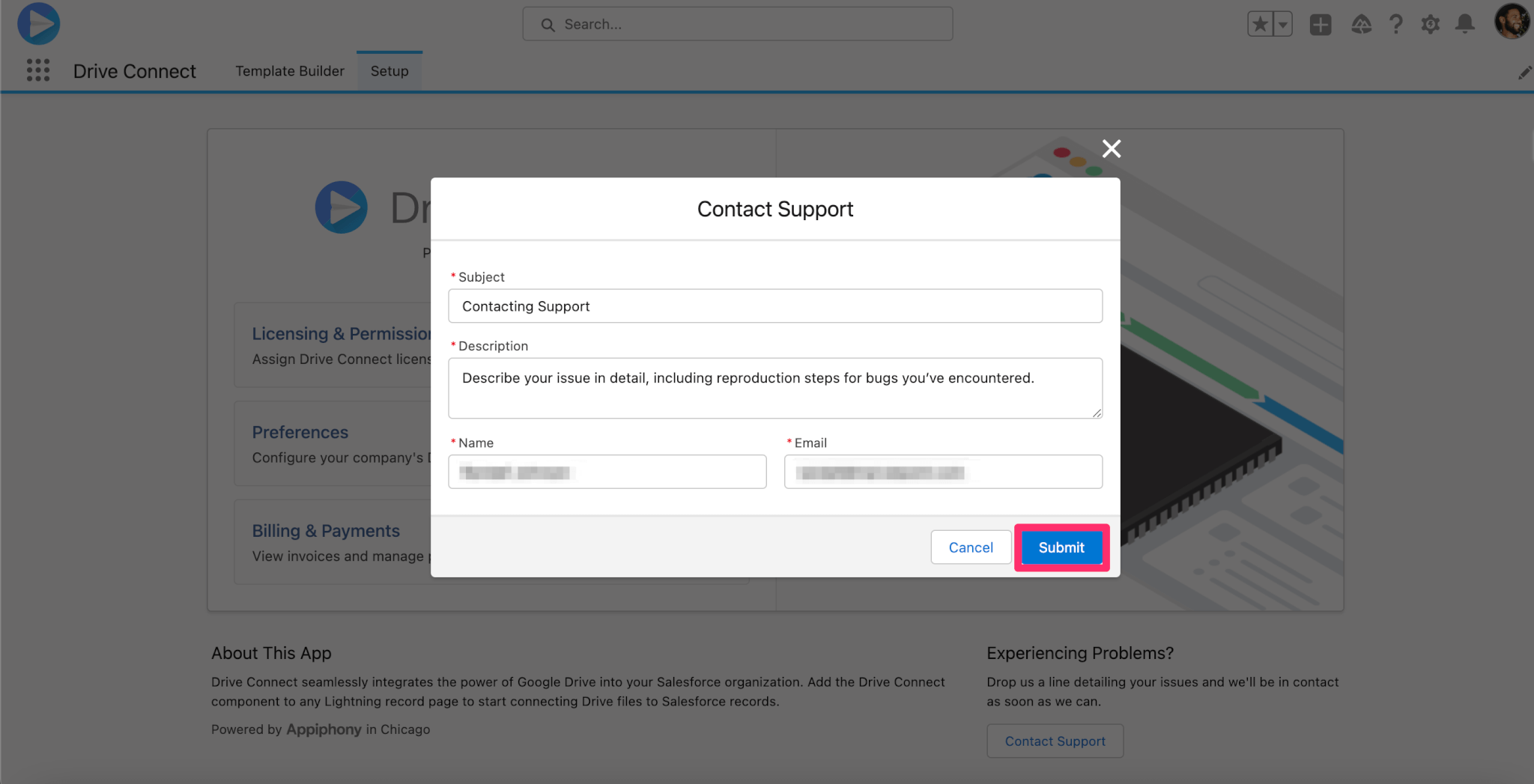Click the Contact Support button below
This screenshot has width=1534, height=784.
(1055, 741)
